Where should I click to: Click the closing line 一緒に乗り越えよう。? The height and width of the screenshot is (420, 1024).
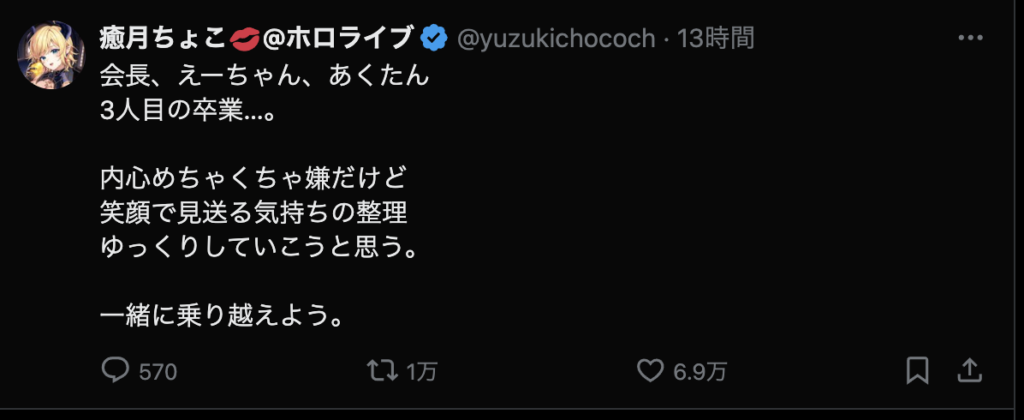tap(222, 316)
